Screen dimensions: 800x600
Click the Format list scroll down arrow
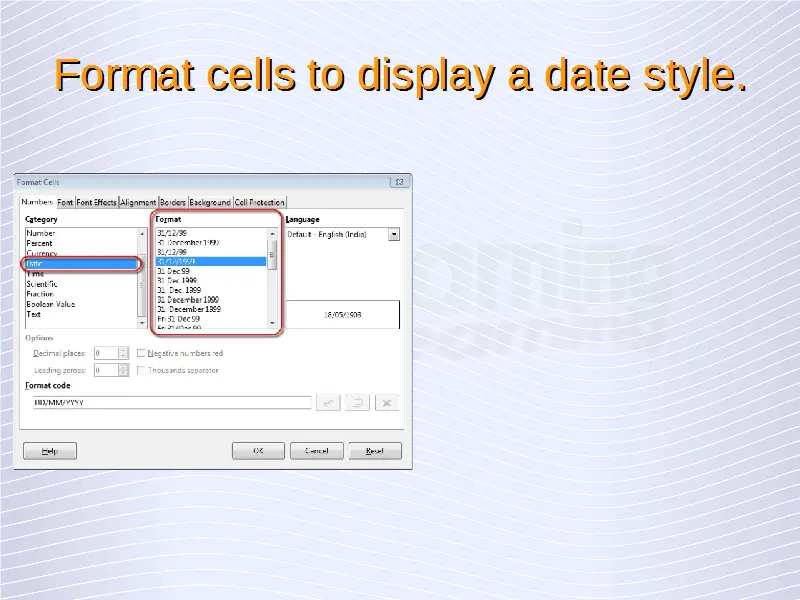(272, 324)
